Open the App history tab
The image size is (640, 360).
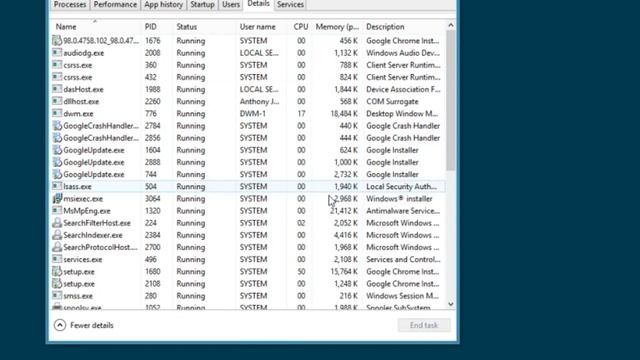pyautogui.click(x=163, y=4)
